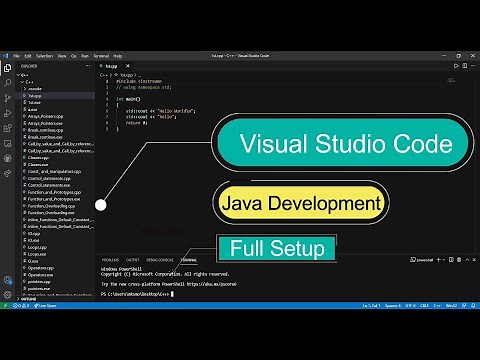Open the View menu
480x360 pixels.
62,56
